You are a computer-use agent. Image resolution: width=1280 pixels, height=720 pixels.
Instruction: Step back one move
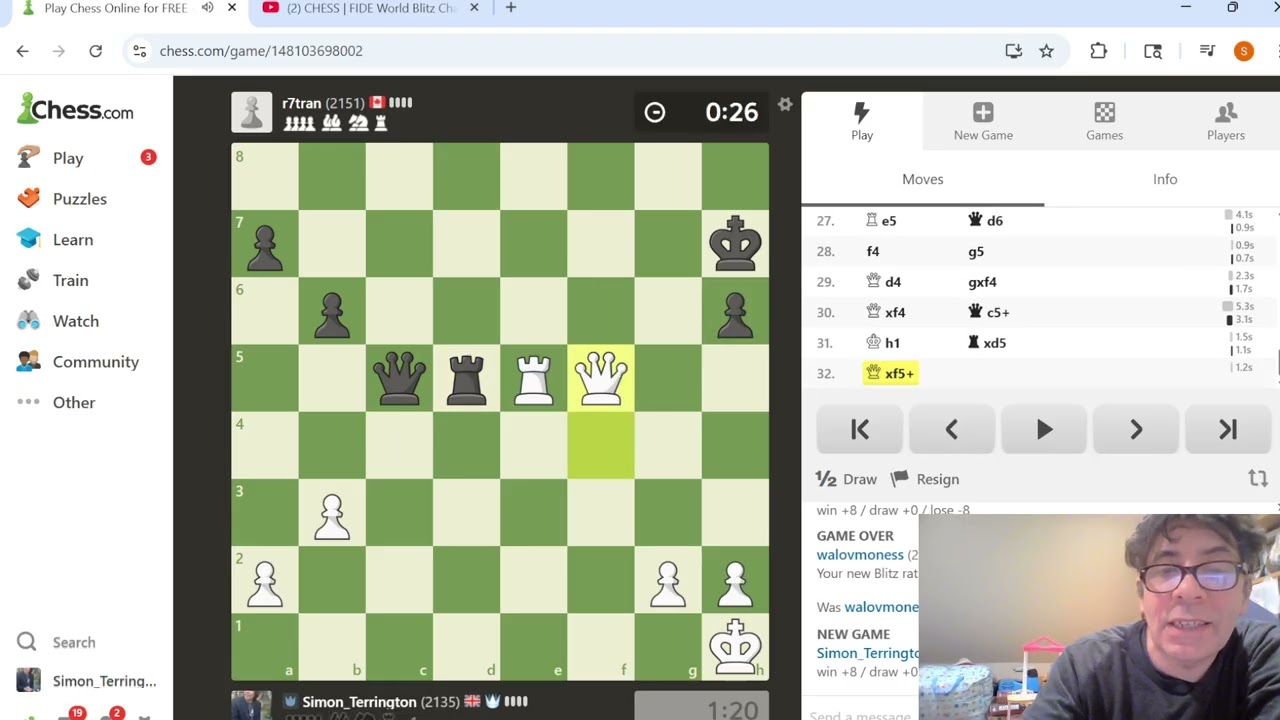951,429
